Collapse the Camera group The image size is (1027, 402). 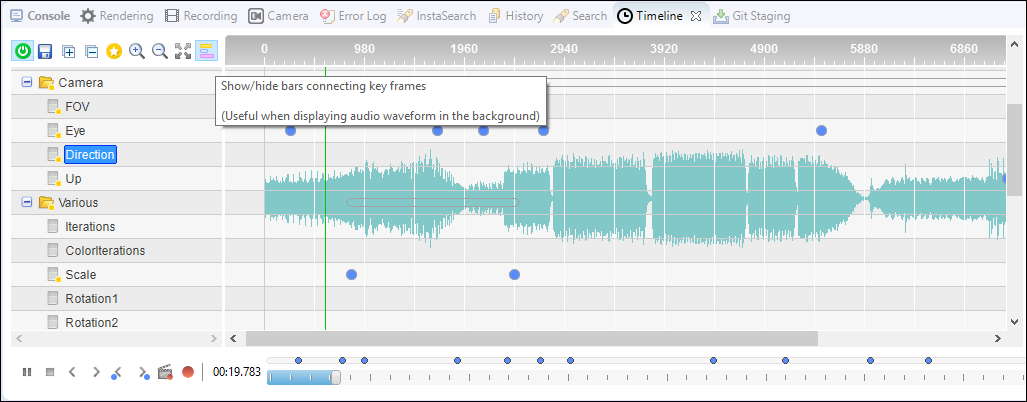[27, 83]
